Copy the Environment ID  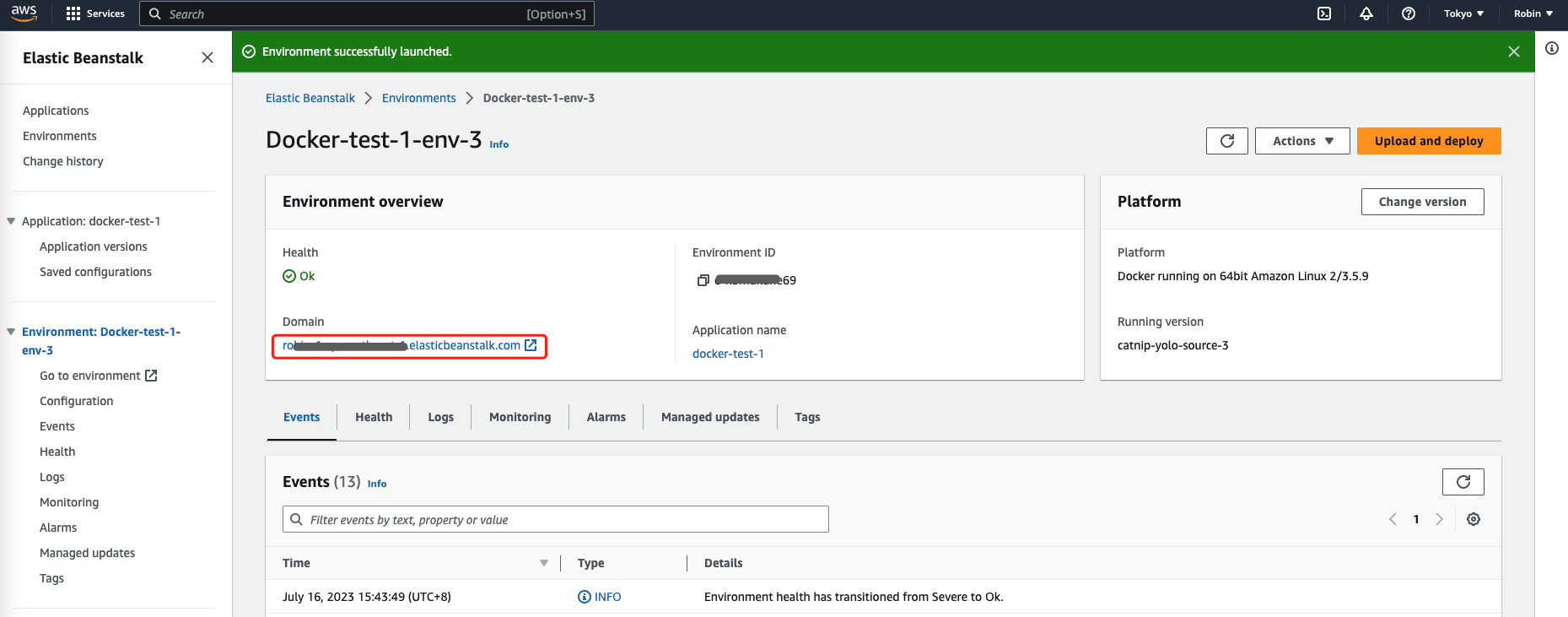[x=703, y=280]
